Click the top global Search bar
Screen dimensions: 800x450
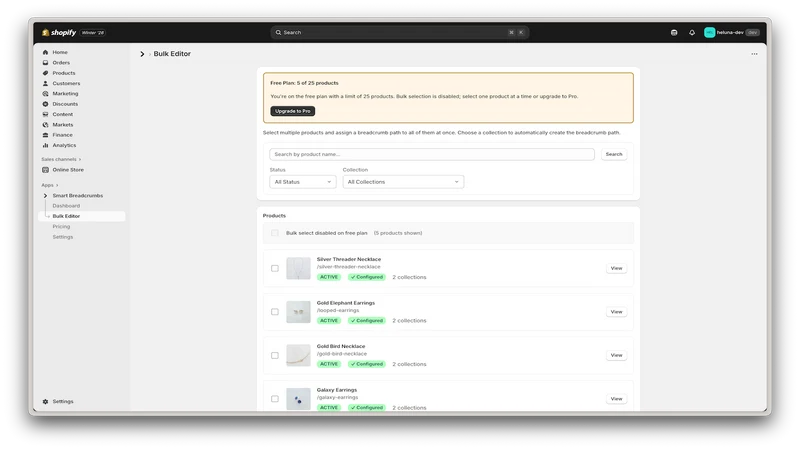(399, 33)
